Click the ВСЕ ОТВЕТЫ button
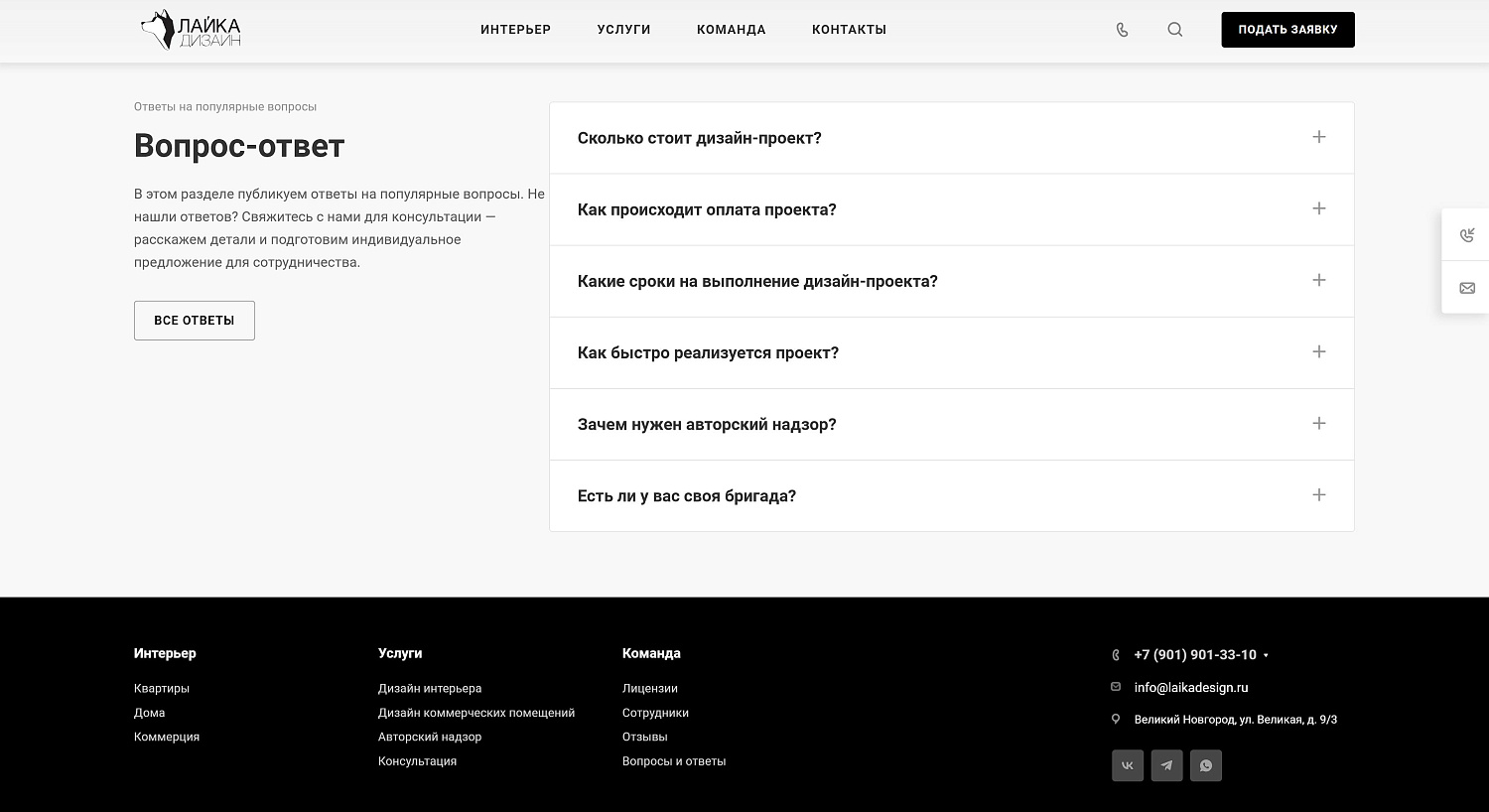Screen dimensions: 1489x812 [194, 320]
